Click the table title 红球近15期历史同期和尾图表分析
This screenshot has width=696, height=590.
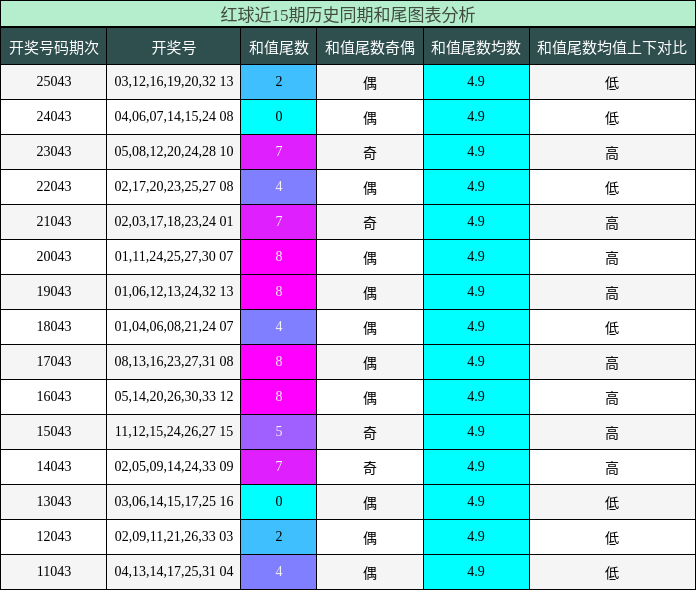(x=348, y=14)
